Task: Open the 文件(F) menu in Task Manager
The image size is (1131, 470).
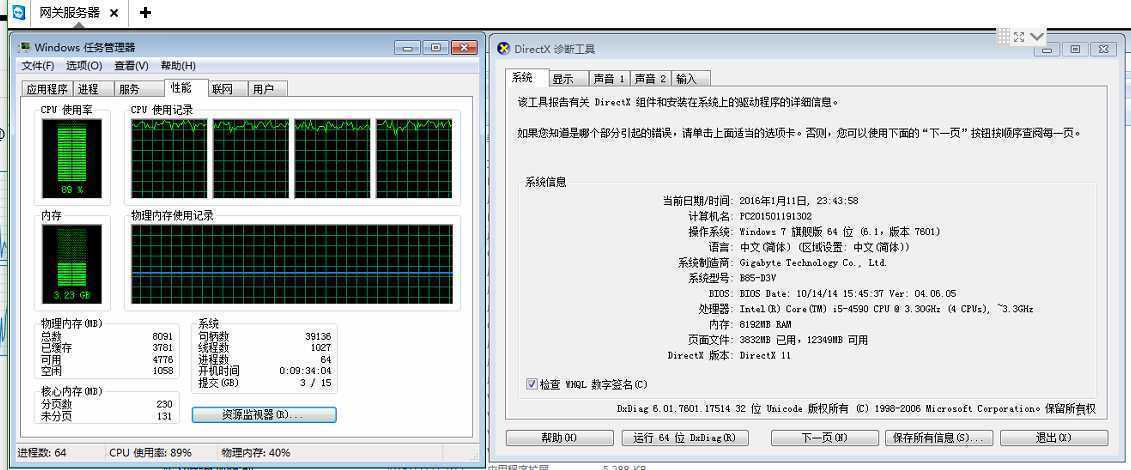Action: [x=38, y=66]
